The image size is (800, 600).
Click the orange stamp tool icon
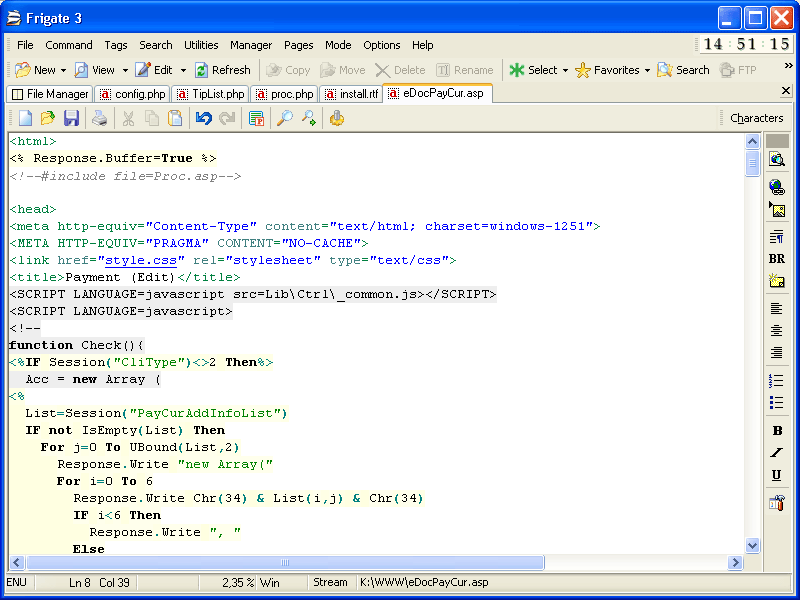(x=337, y=118)
